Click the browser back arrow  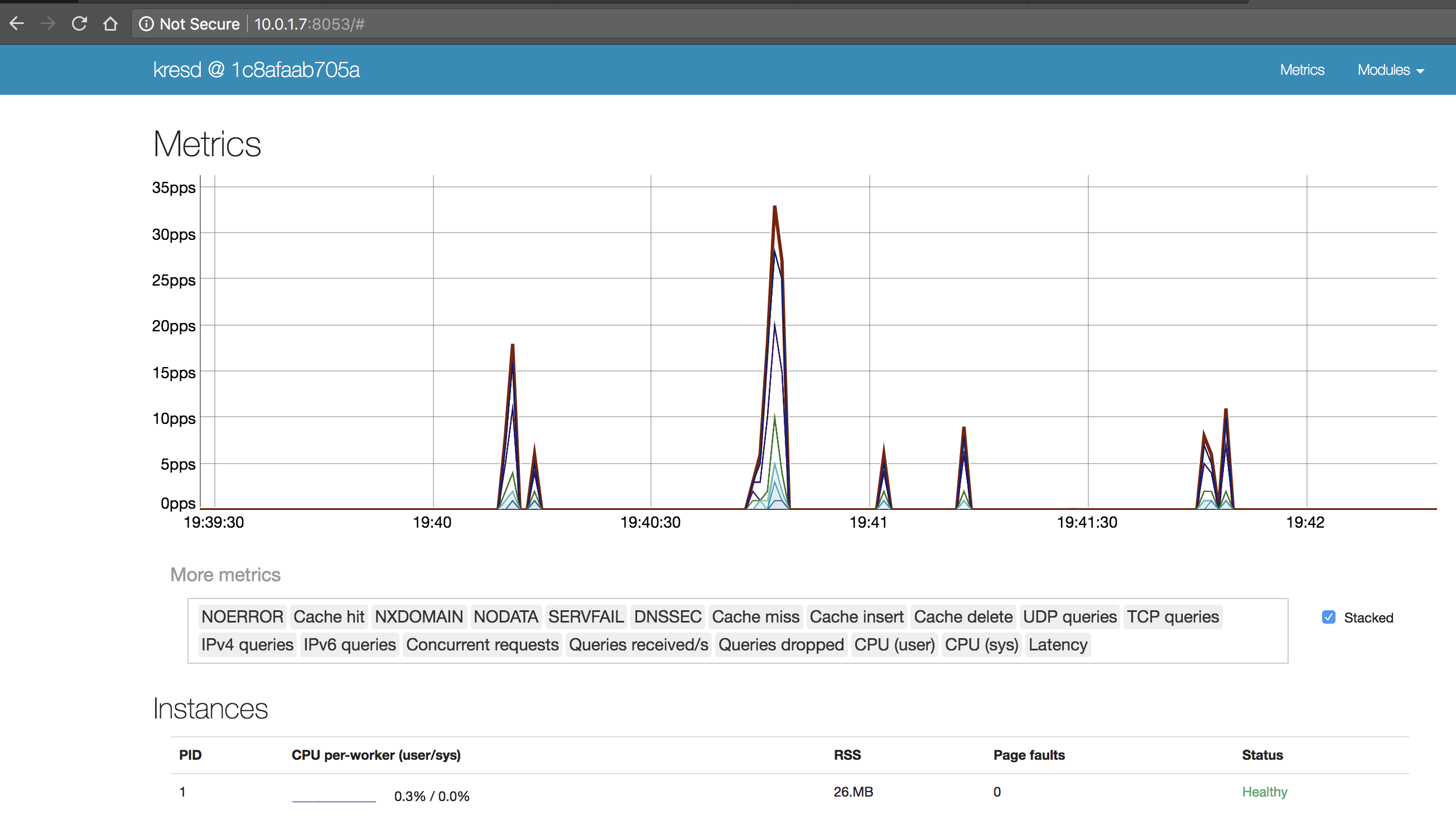(x=17, y=24)
